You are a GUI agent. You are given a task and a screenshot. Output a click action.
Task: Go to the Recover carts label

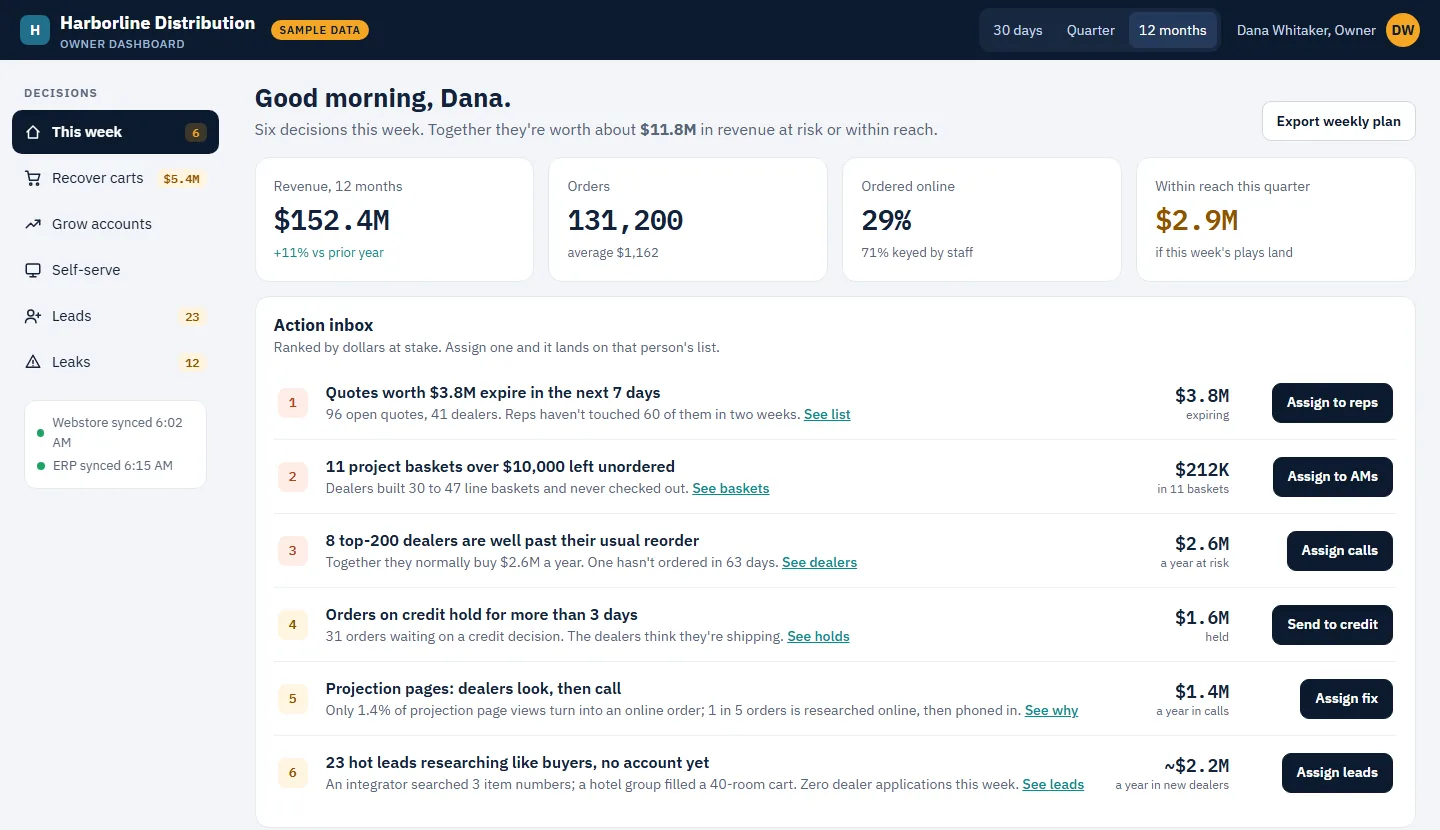coord(98,178)
